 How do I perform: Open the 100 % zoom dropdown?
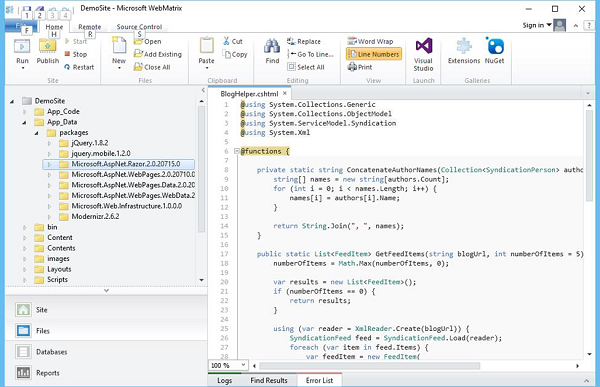(x=243, y=365)
